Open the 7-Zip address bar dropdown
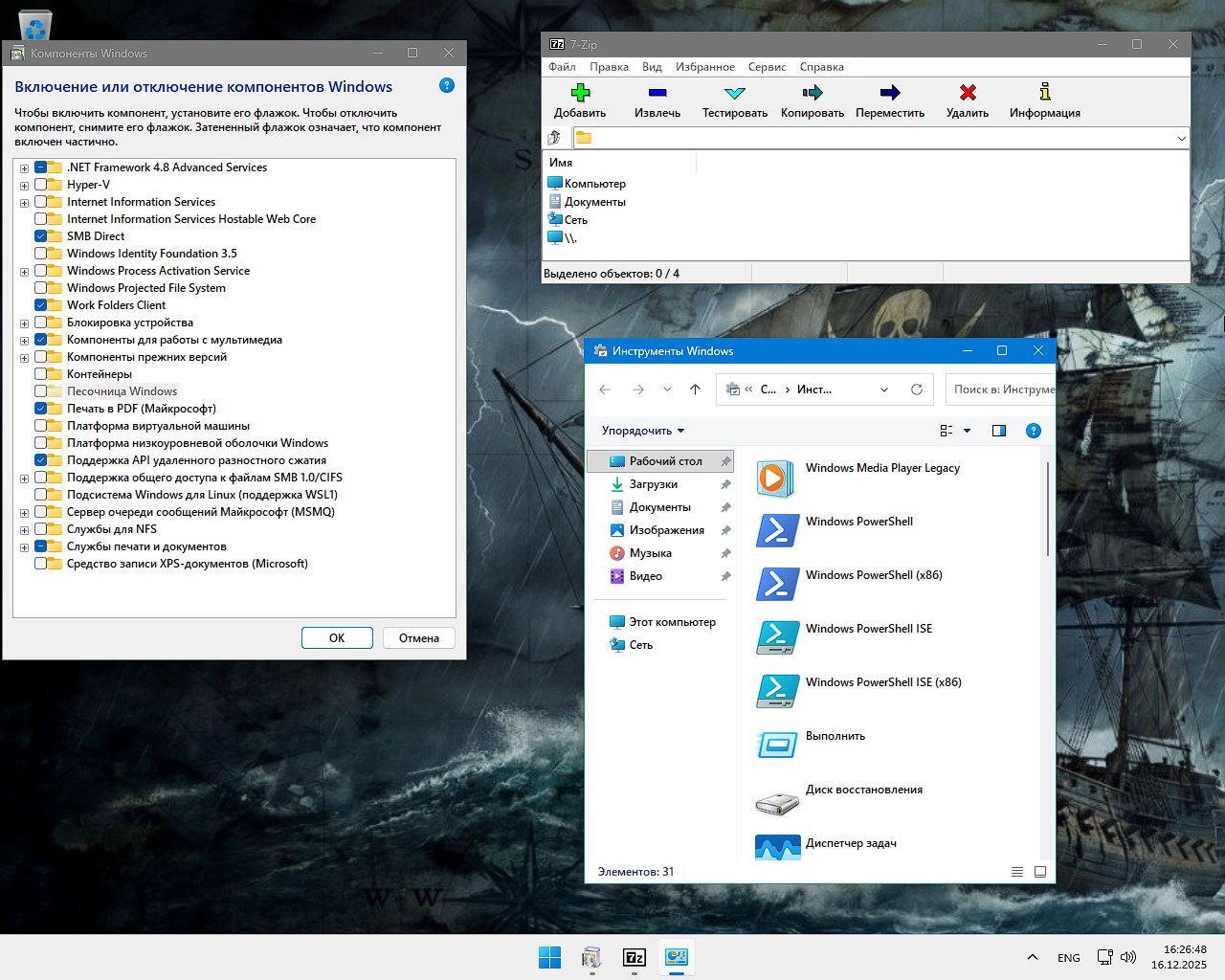 tap(1179, 137)
